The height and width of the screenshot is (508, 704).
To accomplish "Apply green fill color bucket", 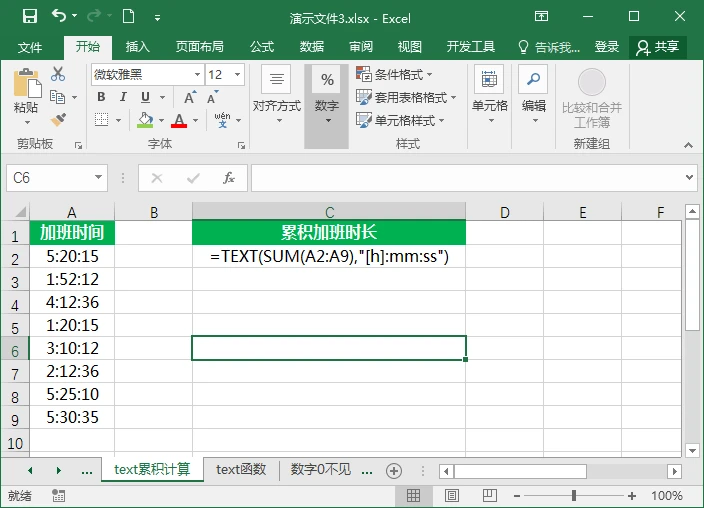I will pyautogui.click(x=145, y=120).
